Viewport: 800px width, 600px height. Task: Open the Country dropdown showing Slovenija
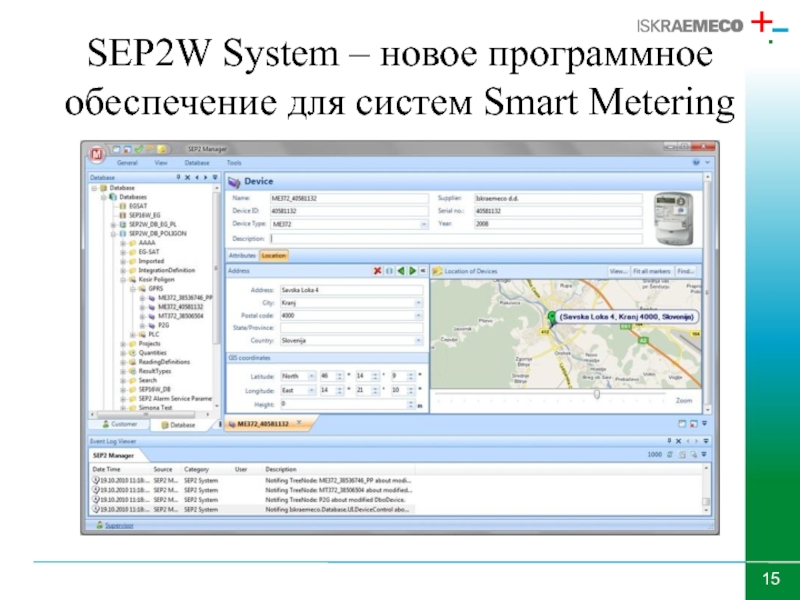coord(418,341)
